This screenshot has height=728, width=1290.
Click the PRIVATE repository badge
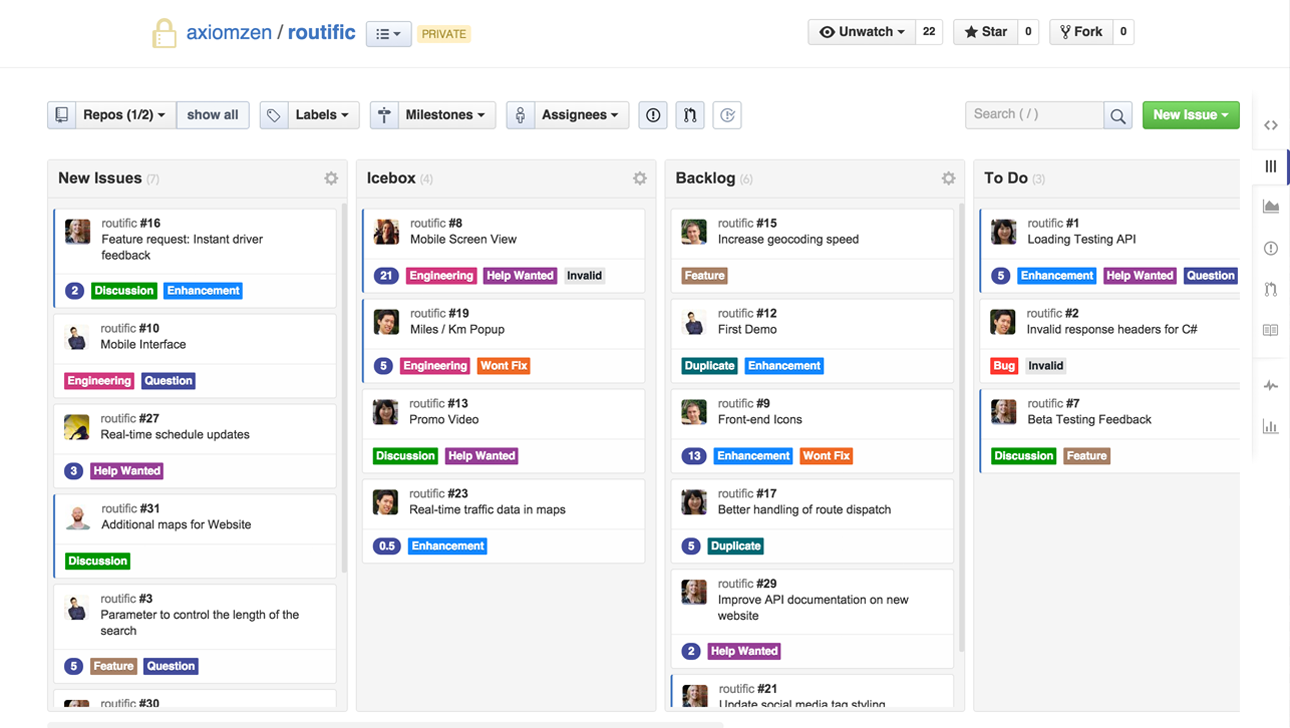(443, 34)
